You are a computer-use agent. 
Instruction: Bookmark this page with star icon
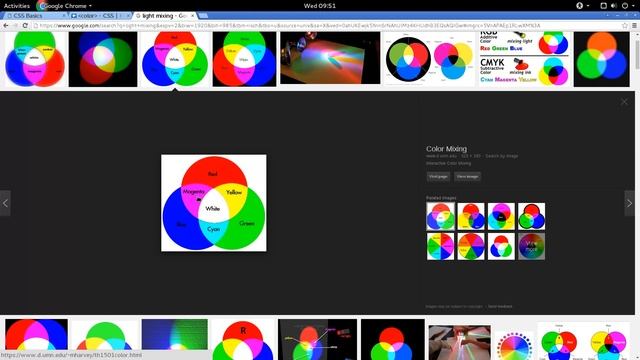point(624,25)
